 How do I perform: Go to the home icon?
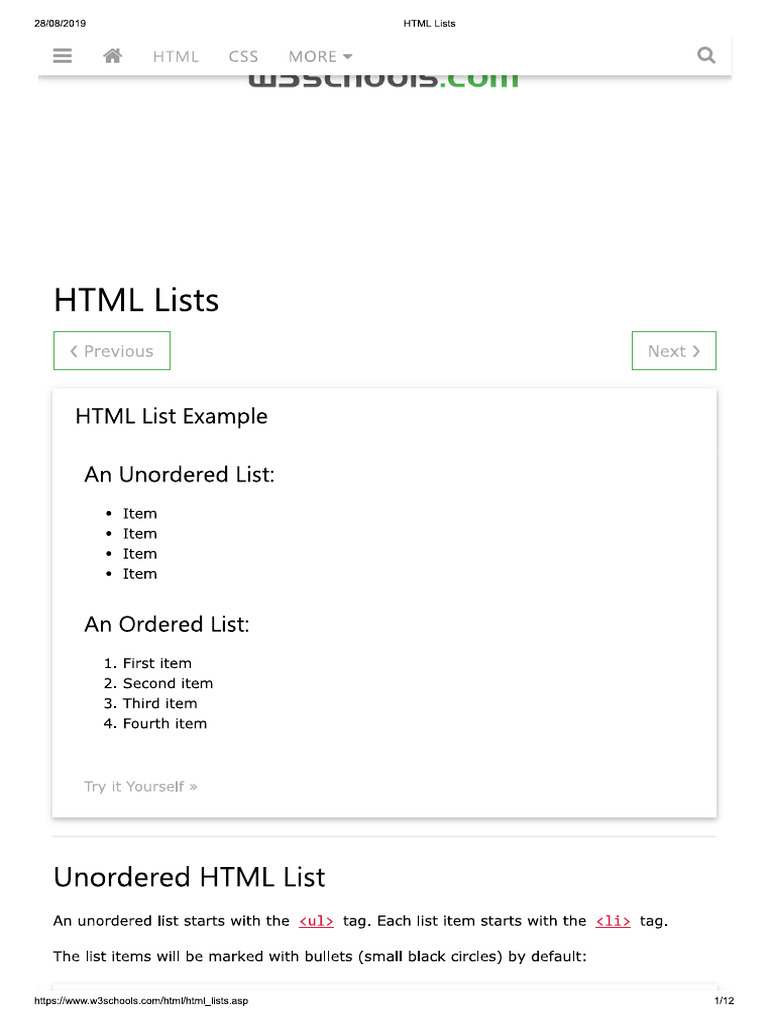112,56
